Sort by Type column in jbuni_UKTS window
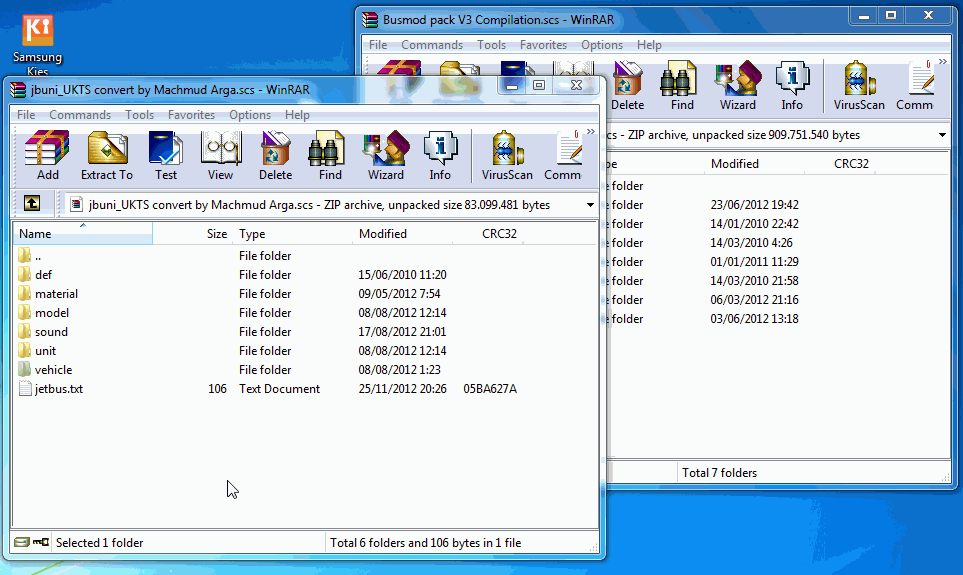The image size is (963, 575). pos(292,233)
